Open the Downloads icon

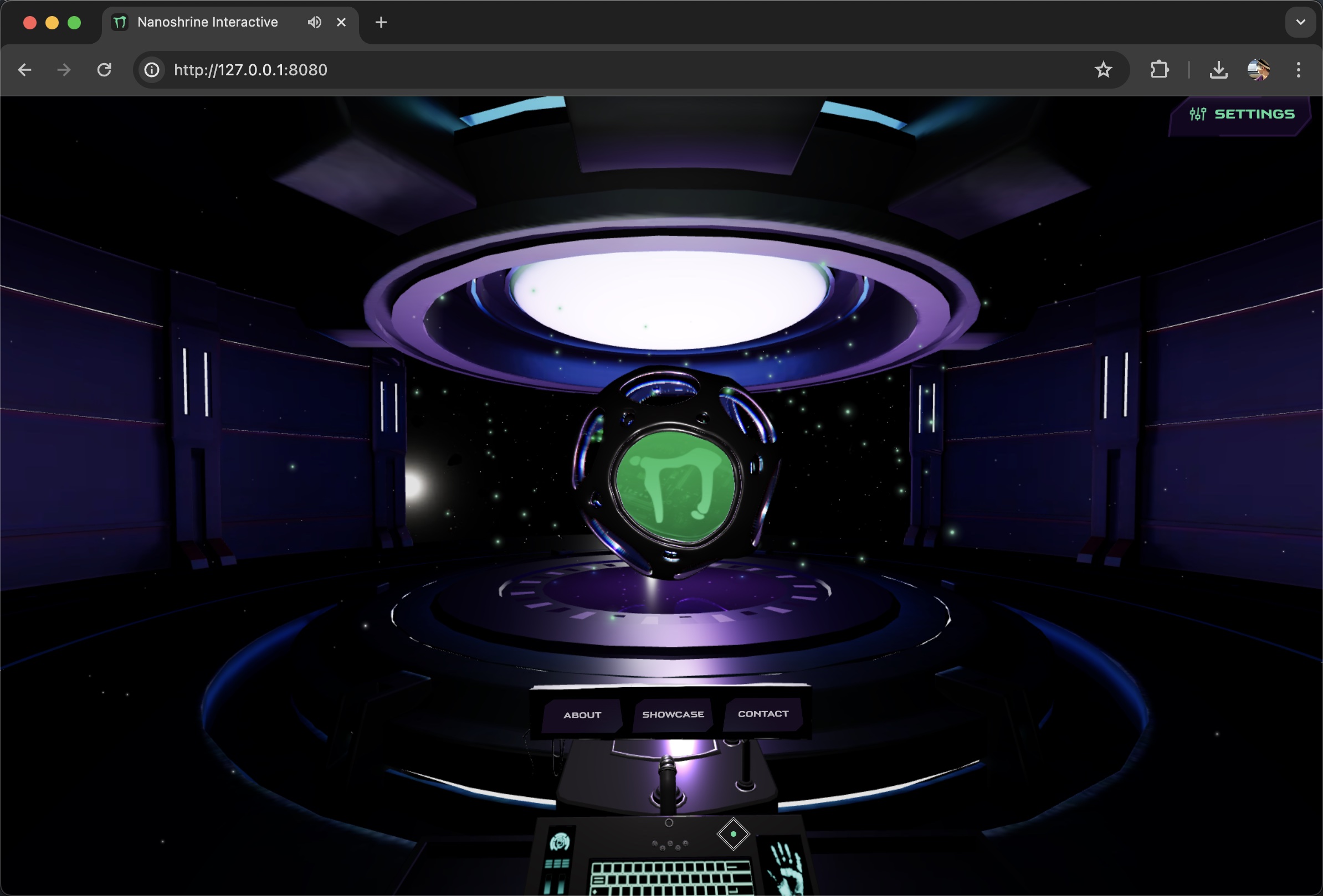tap(1218, 70)
